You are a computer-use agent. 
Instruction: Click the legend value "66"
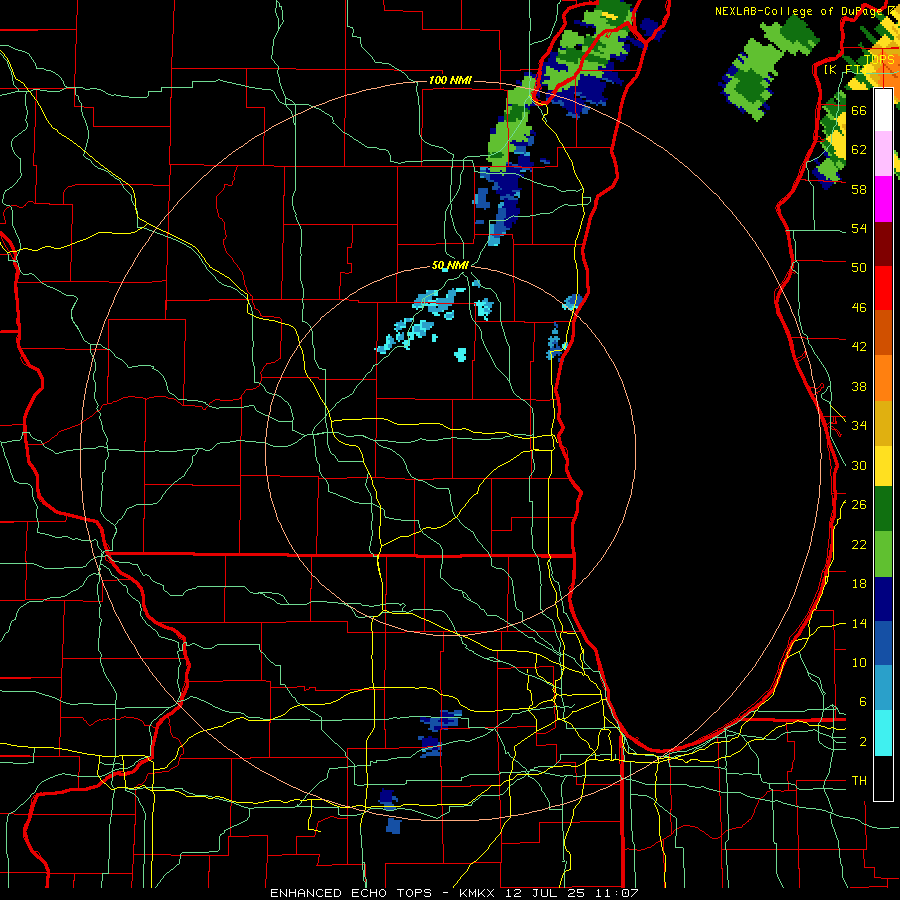coord(859,110)
